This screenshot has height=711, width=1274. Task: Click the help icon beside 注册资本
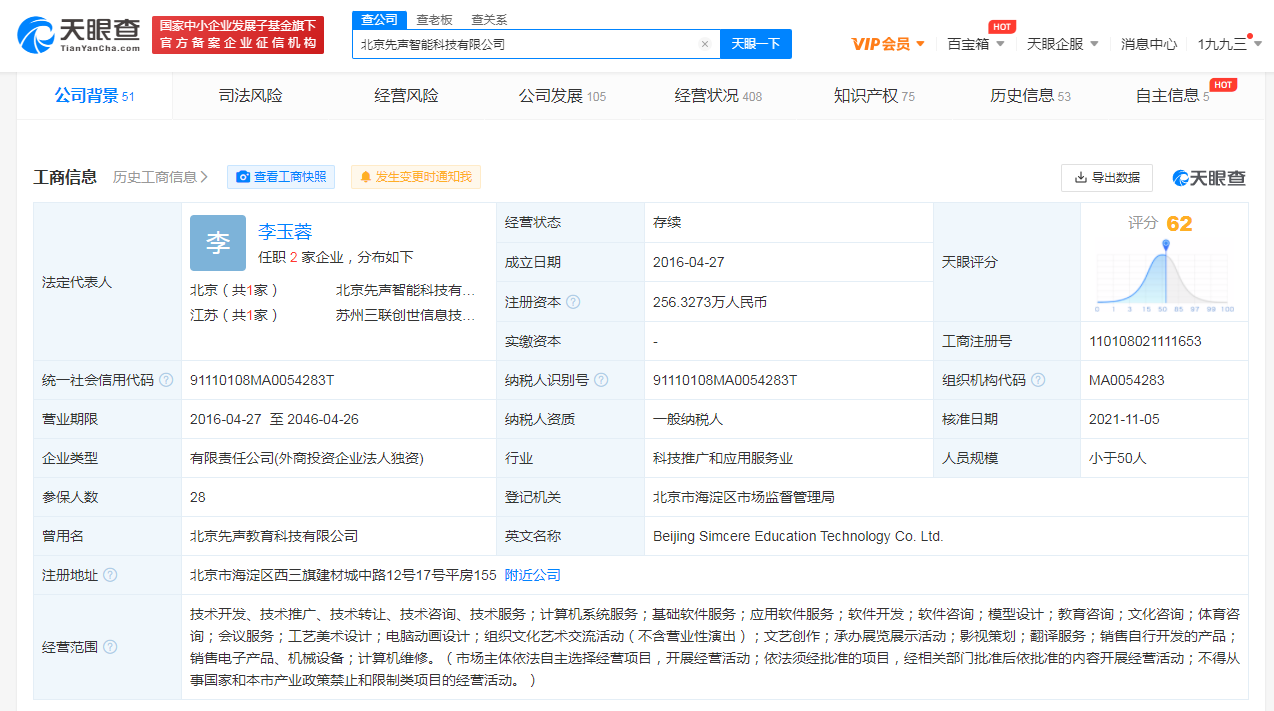[573, 302]
